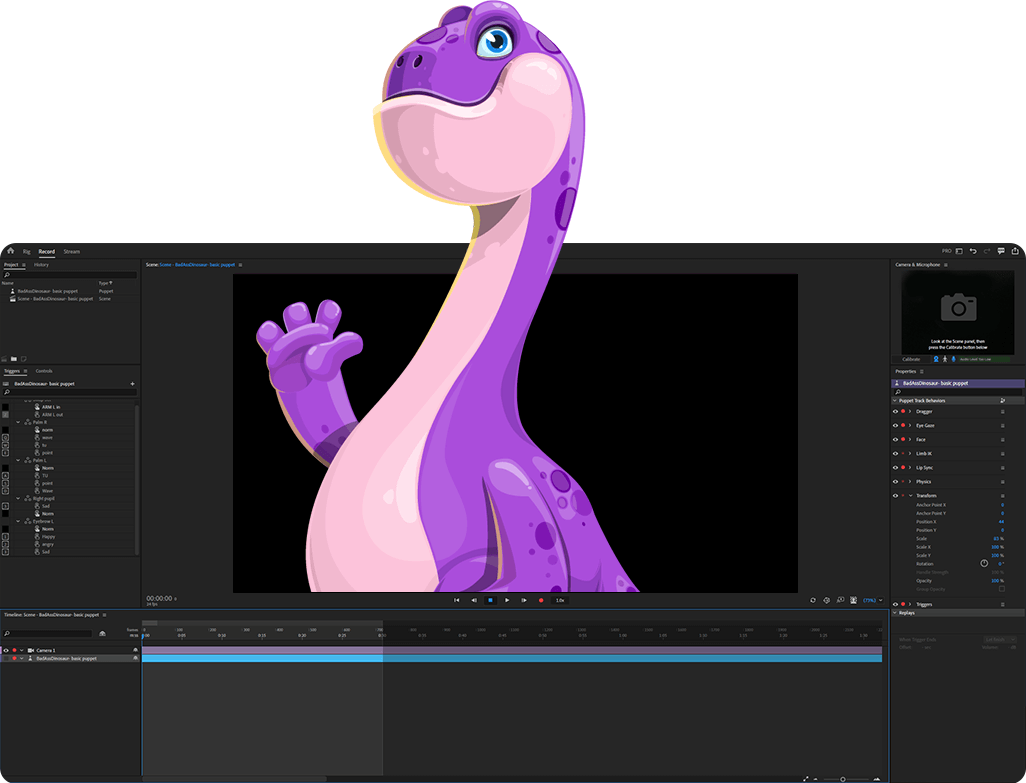Toggle eye visibility for the Lip Sync behavior
1026x783 pixels.
tap(895, 467)
